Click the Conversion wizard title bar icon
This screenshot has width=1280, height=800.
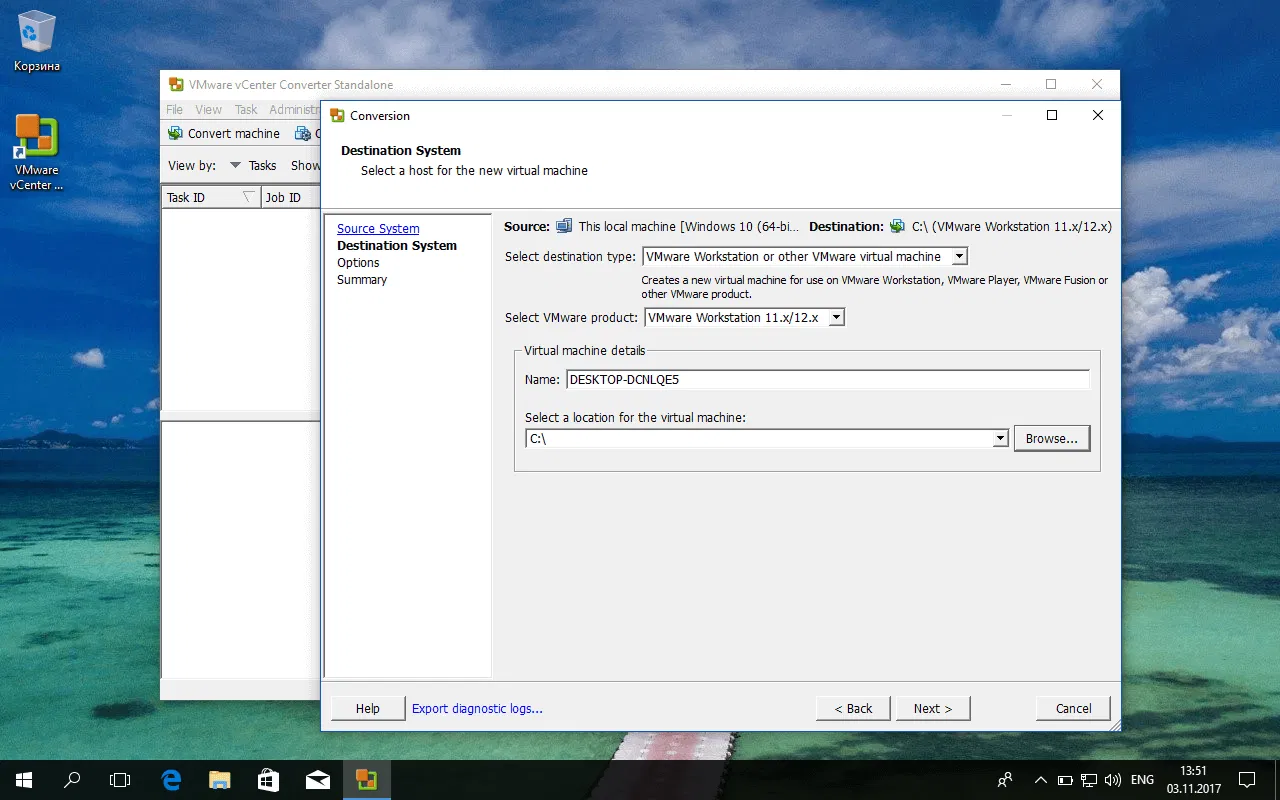pos(337,115)
